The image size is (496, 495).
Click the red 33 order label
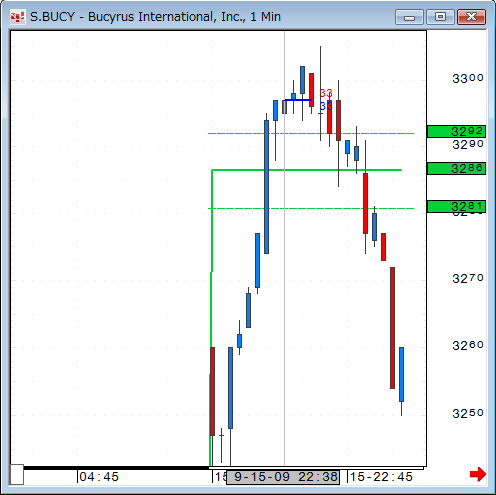coord(326,93)
